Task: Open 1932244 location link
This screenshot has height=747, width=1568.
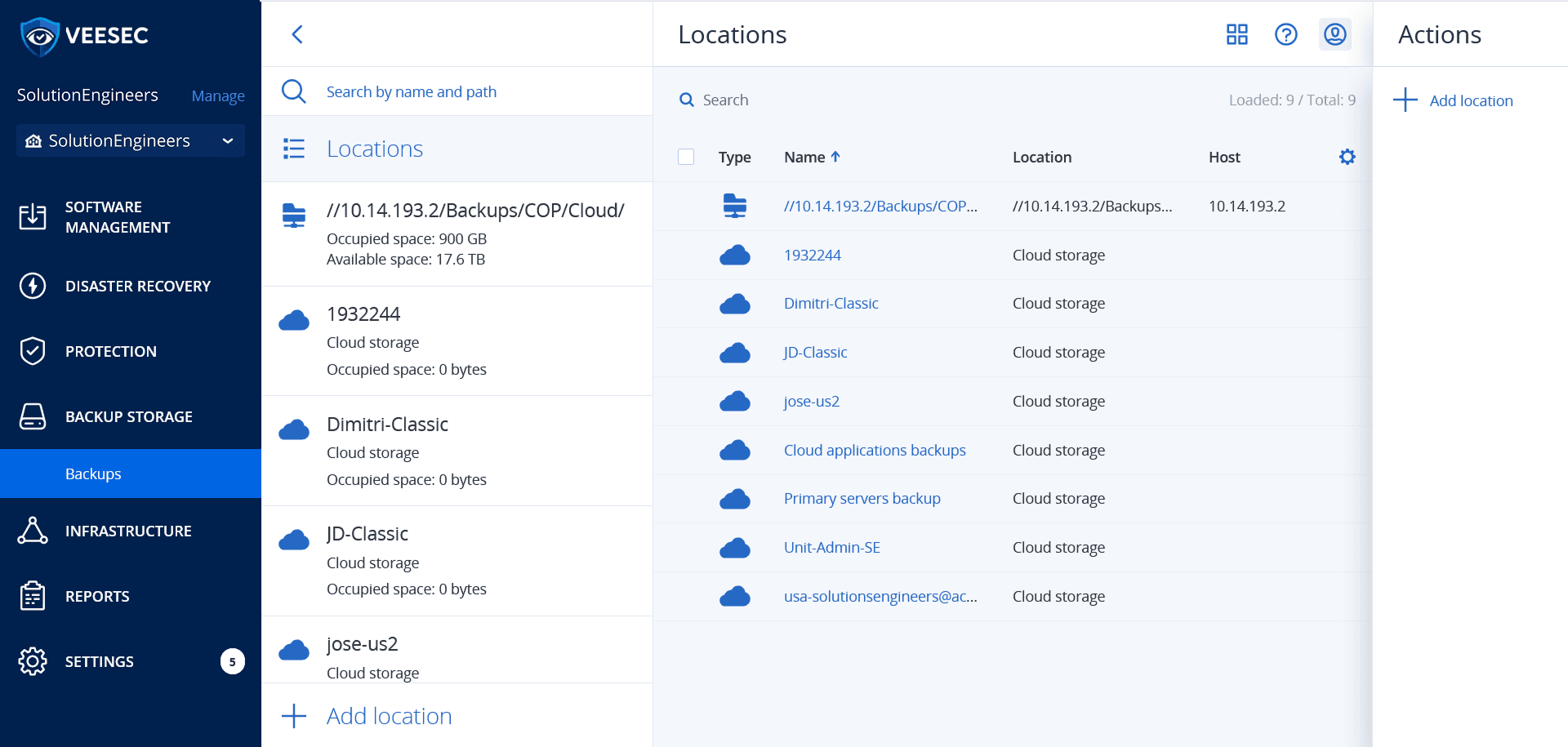Action: coord(813,255)
